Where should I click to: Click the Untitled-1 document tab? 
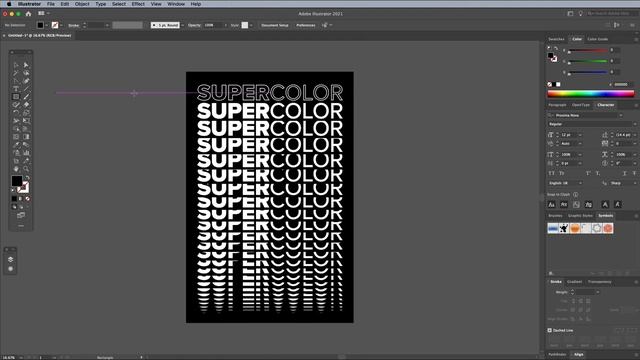[39, 36]
